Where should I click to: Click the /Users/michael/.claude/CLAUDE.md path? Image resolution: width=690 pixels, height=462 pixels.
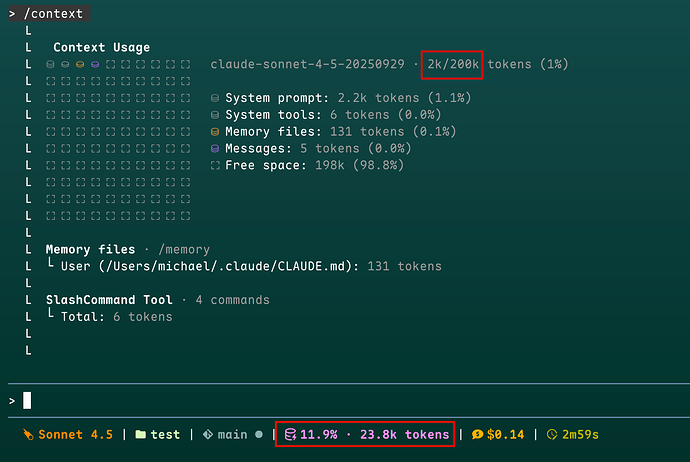pos(225,266)
